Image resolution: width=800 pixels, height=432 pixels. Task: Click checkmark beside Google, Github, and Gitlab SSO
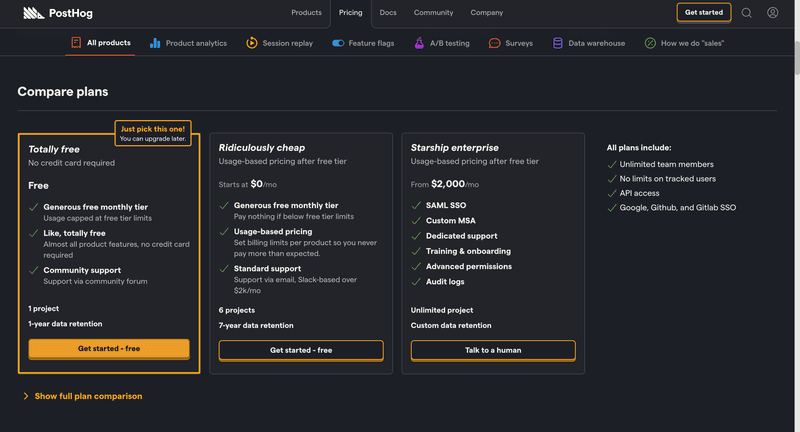(612, 208)
